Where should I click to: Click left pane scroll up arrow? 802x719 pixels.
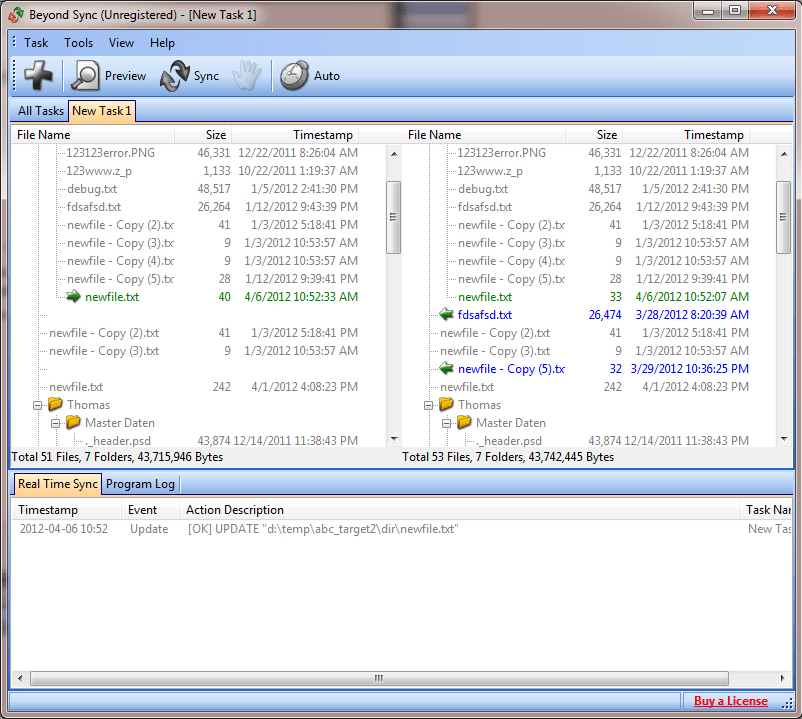coord(394,153)
